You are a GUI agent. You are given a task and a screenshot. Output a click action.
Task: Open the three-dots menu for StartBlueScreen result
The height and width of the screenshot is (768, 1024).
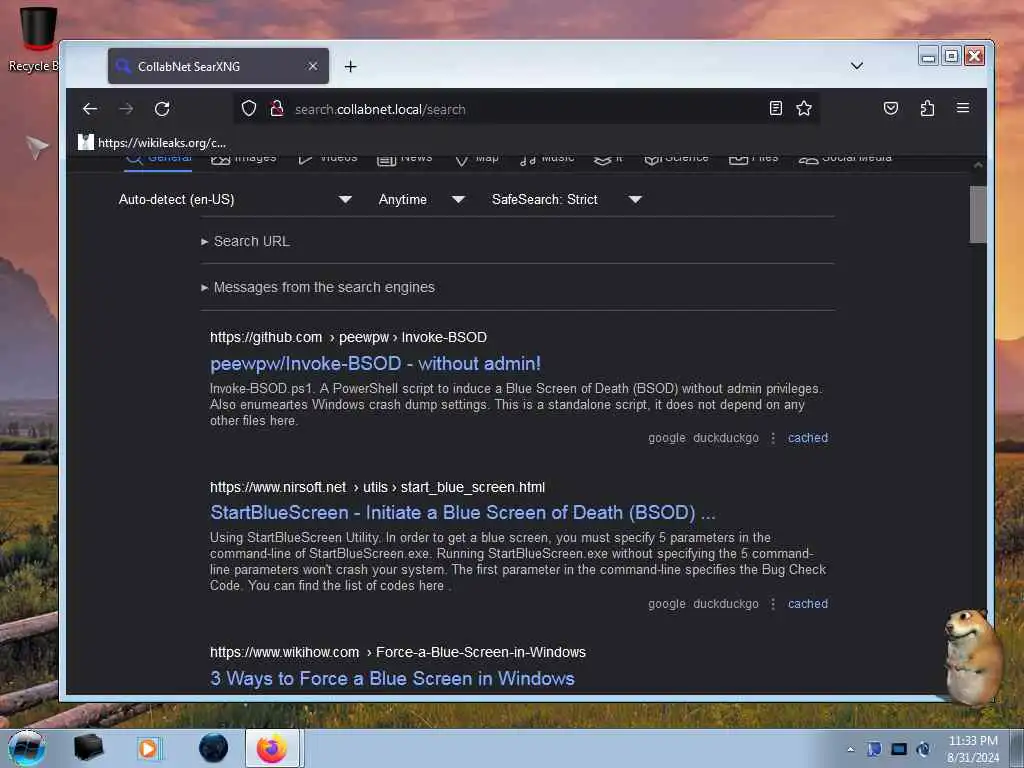pyautogui.click(x=773, y=604)
